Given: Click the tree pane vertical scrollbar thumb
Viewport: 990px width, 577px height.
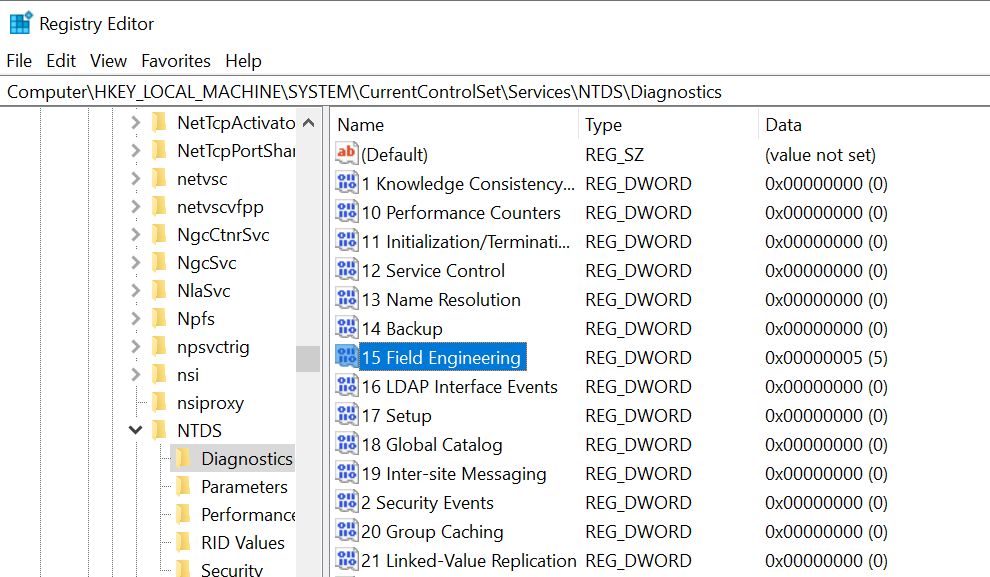Looking at the screenshot, I should point(308,358).
